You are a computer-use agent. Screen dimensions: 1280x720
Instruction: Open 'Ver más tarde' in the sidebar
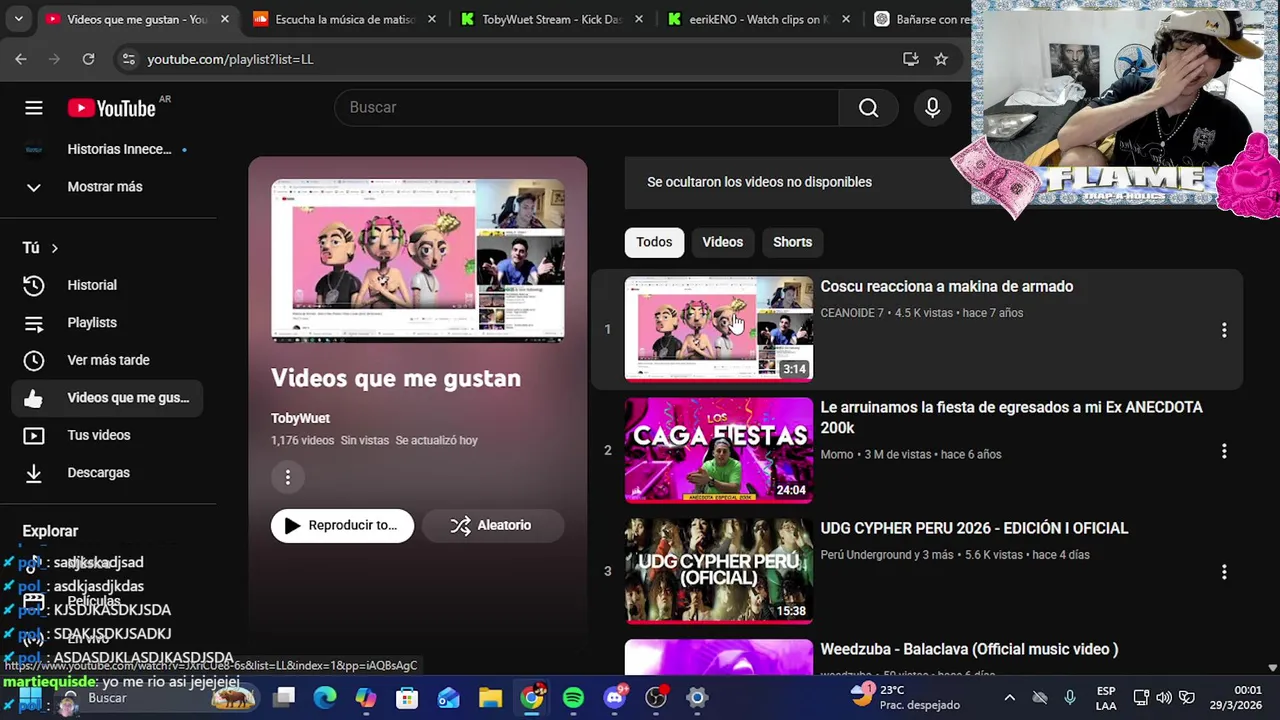click(108, 360)
